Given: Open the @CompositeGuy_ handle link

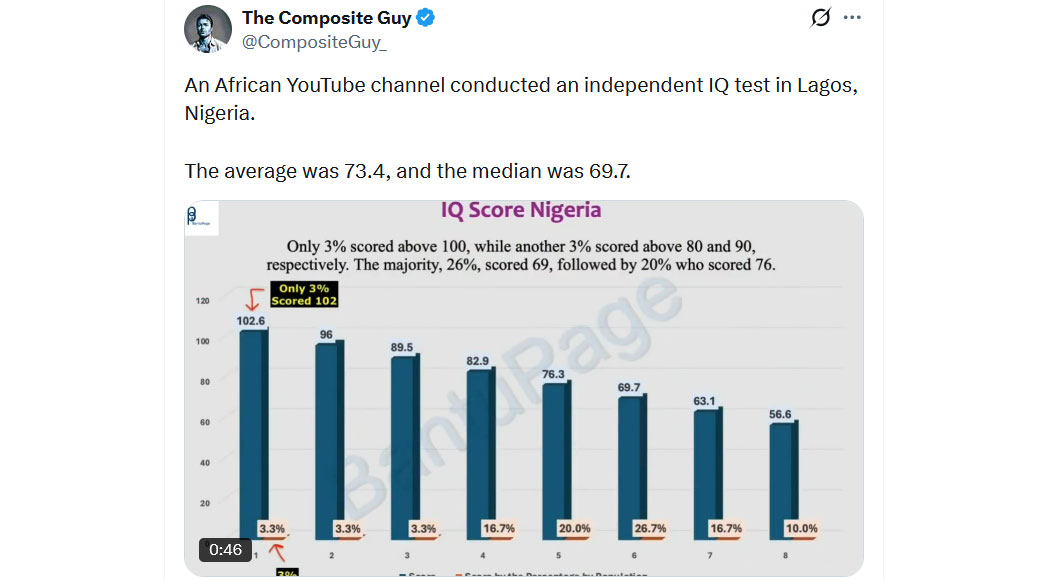Looking at the screenshot, I should [x=314, y=42].
